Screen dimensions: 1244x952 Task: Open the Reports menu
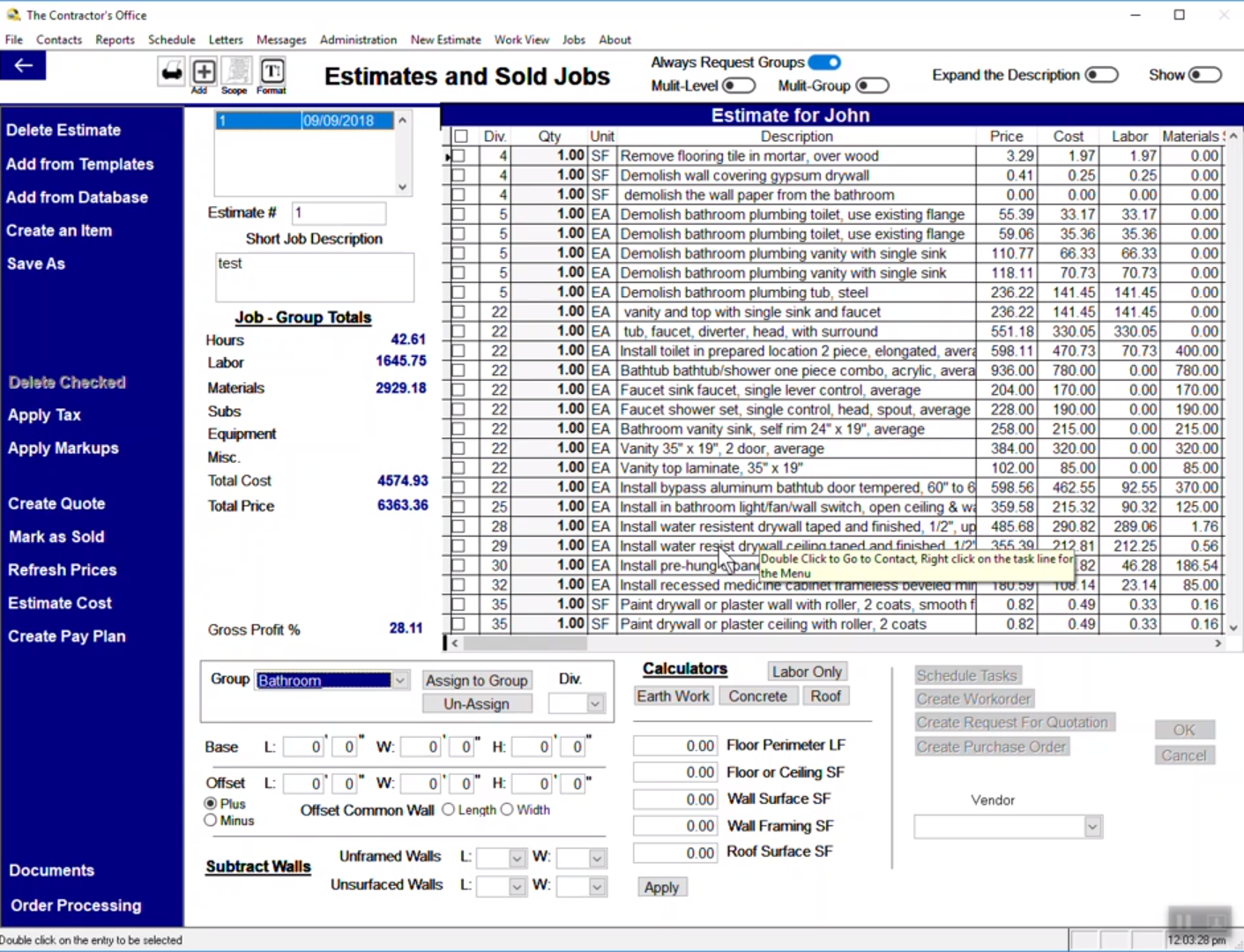click(x=115, y=40)
